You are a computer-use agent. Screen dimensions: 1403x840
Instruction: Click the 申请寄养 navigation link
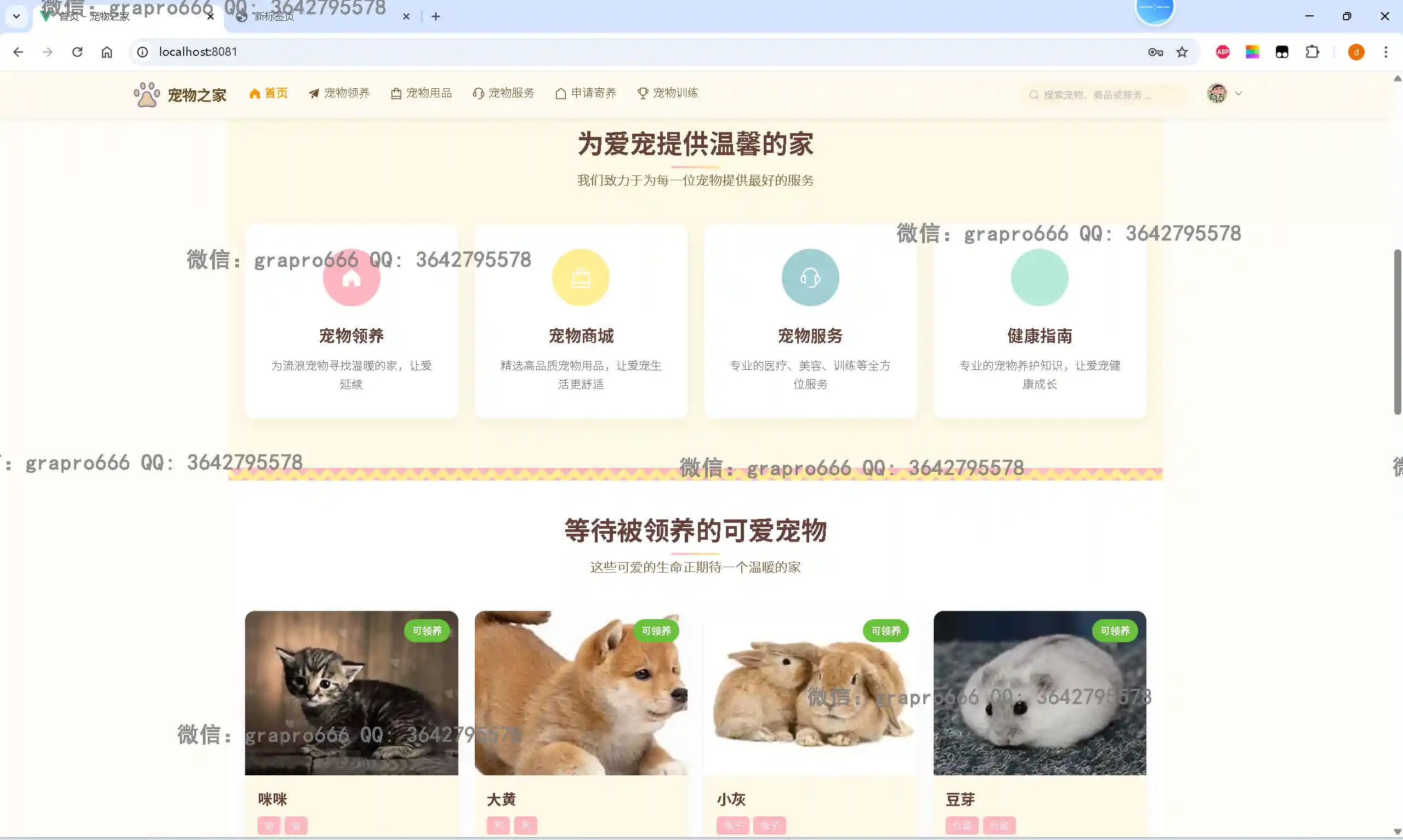coord(586,93)
